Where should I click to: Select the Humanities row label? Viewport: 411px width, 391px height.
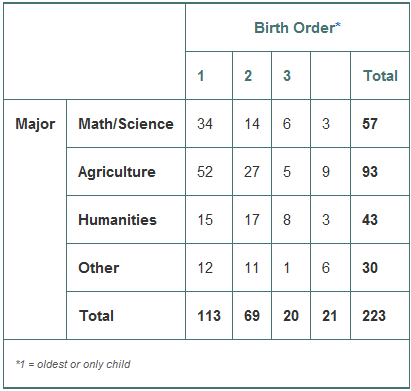point(126,220)
